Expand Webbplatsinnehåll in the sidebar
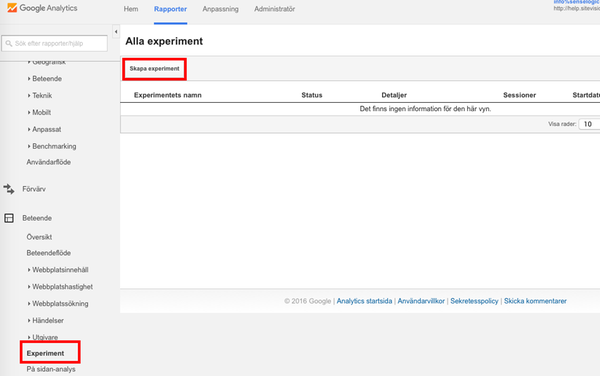The image size is (600, 376). 58,270
